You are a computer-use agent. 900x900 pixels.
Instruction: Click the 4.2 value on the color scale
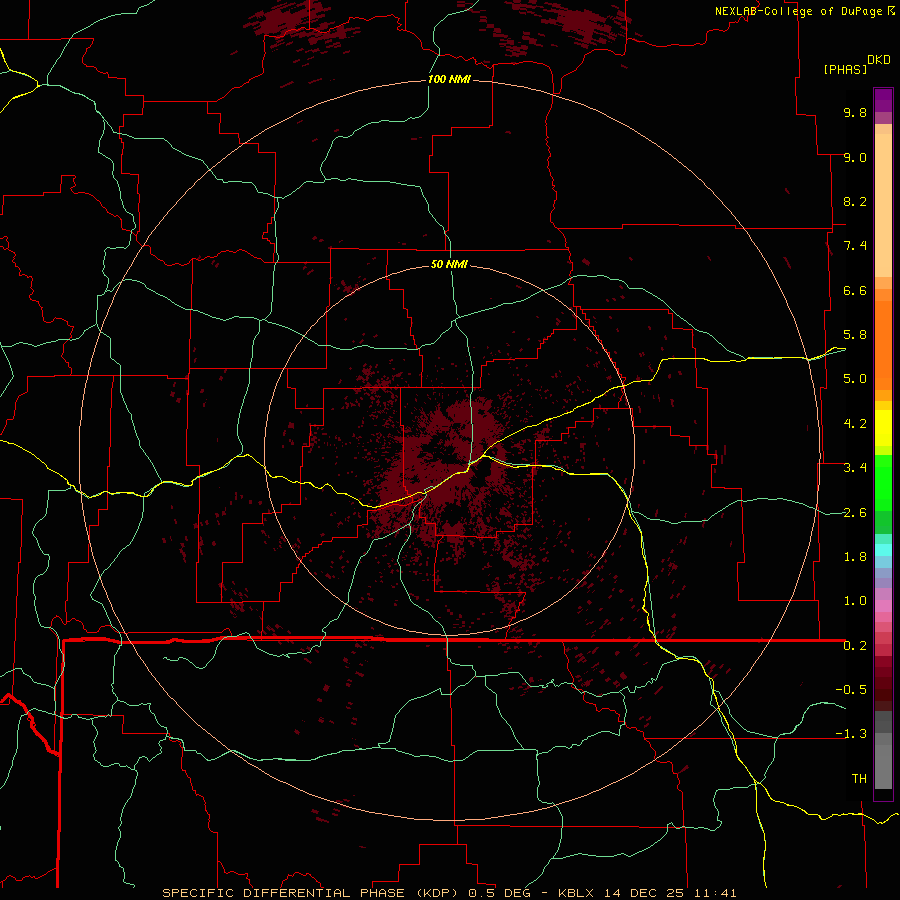point(855,424)
